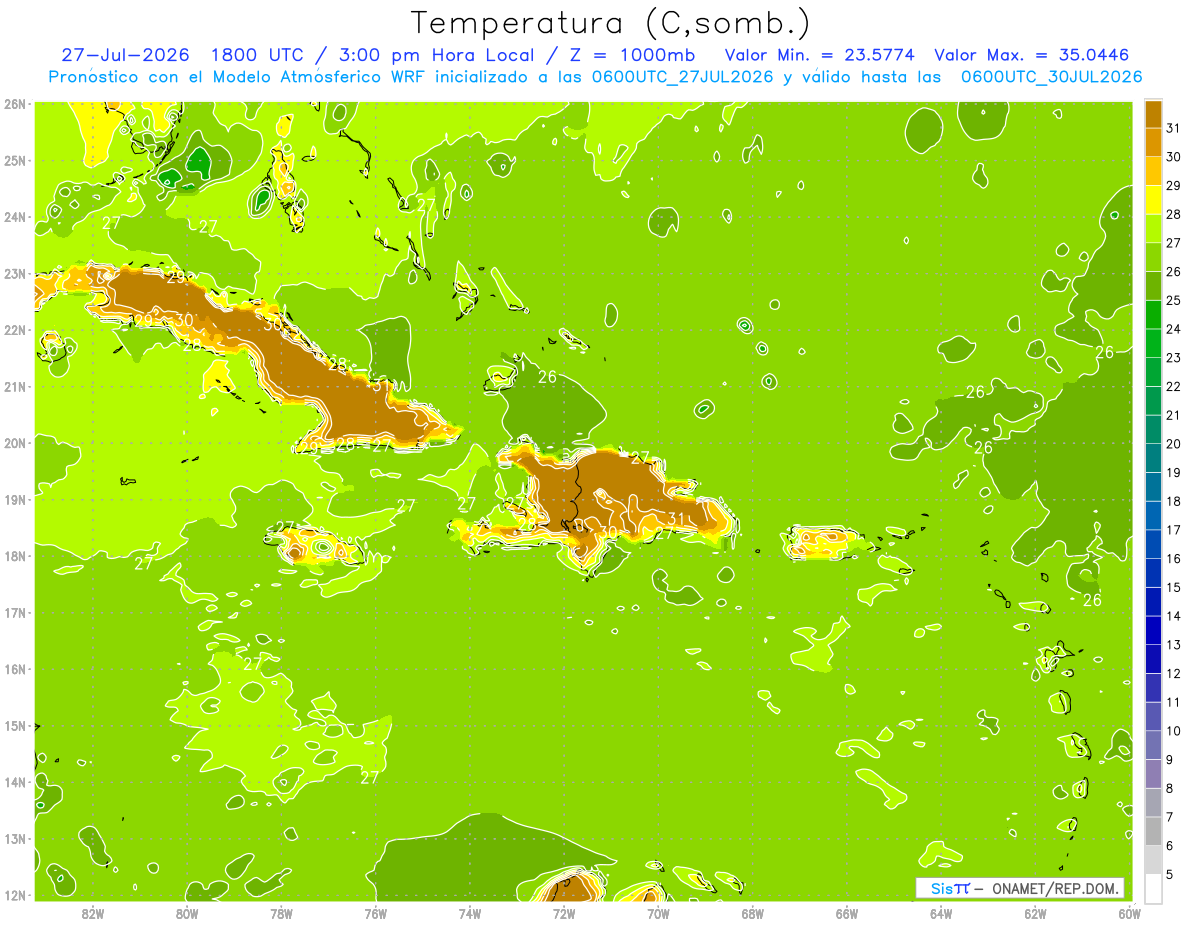
Task: Select the yellow swatch between 28 and 29
Action: click(1153, 200)
